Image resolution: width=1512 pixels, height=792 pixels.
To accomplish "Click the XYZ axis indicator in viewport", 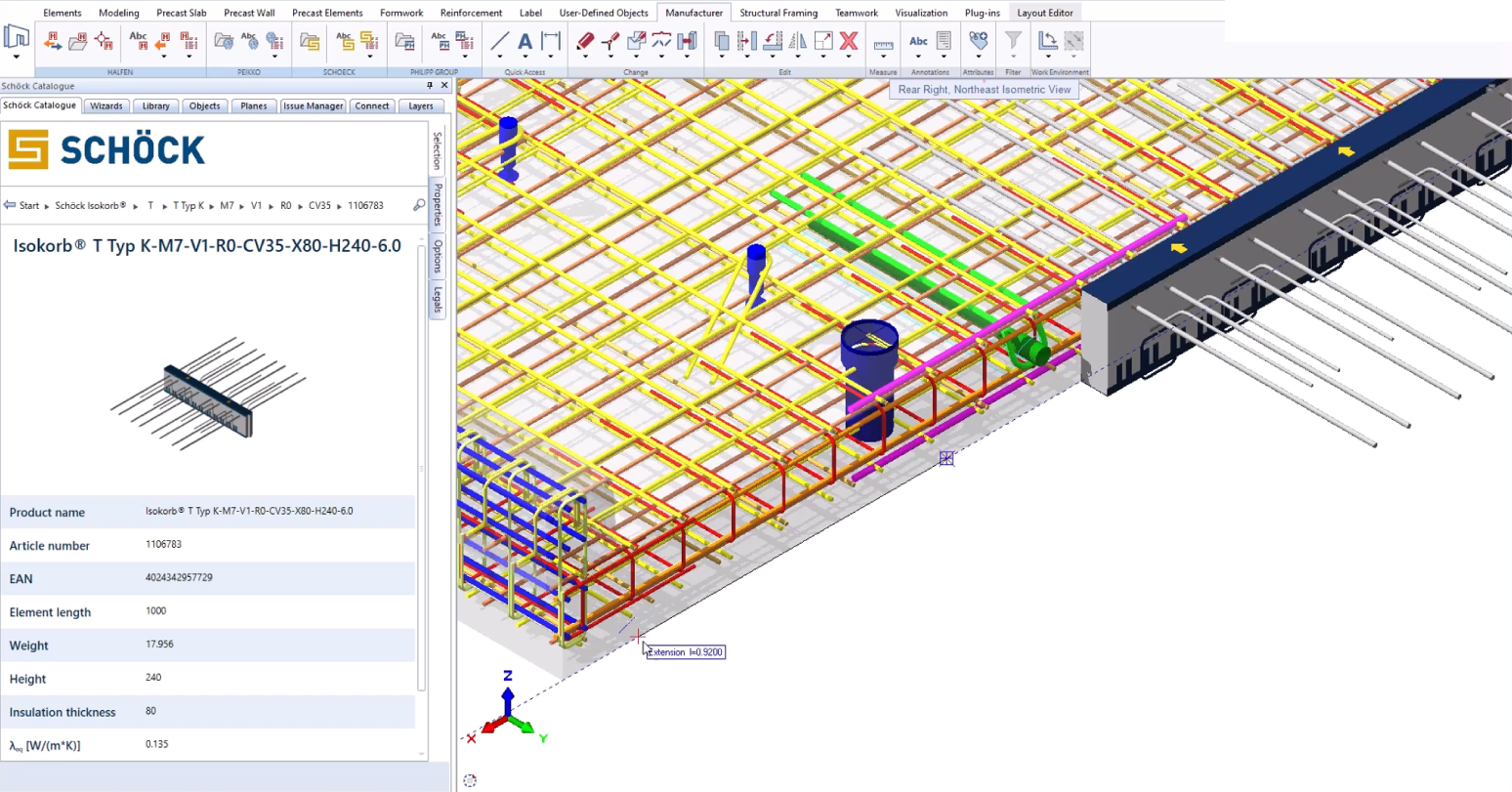I will (508, 709).
